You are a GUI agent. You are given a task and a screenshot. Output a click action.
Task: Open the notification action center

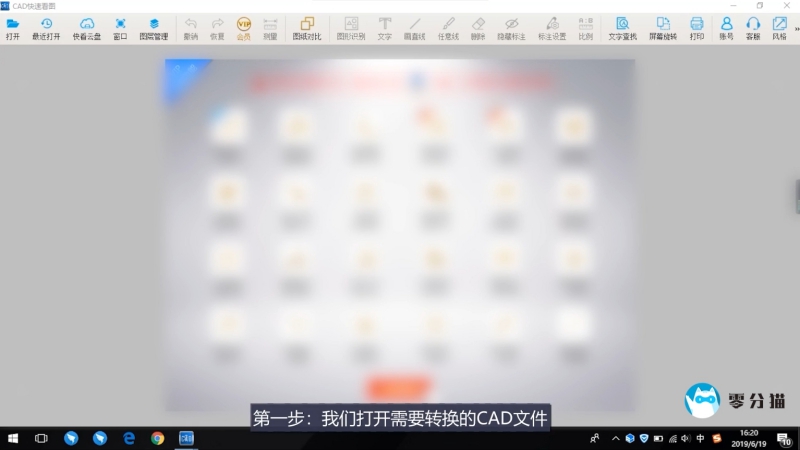point(784,439)
